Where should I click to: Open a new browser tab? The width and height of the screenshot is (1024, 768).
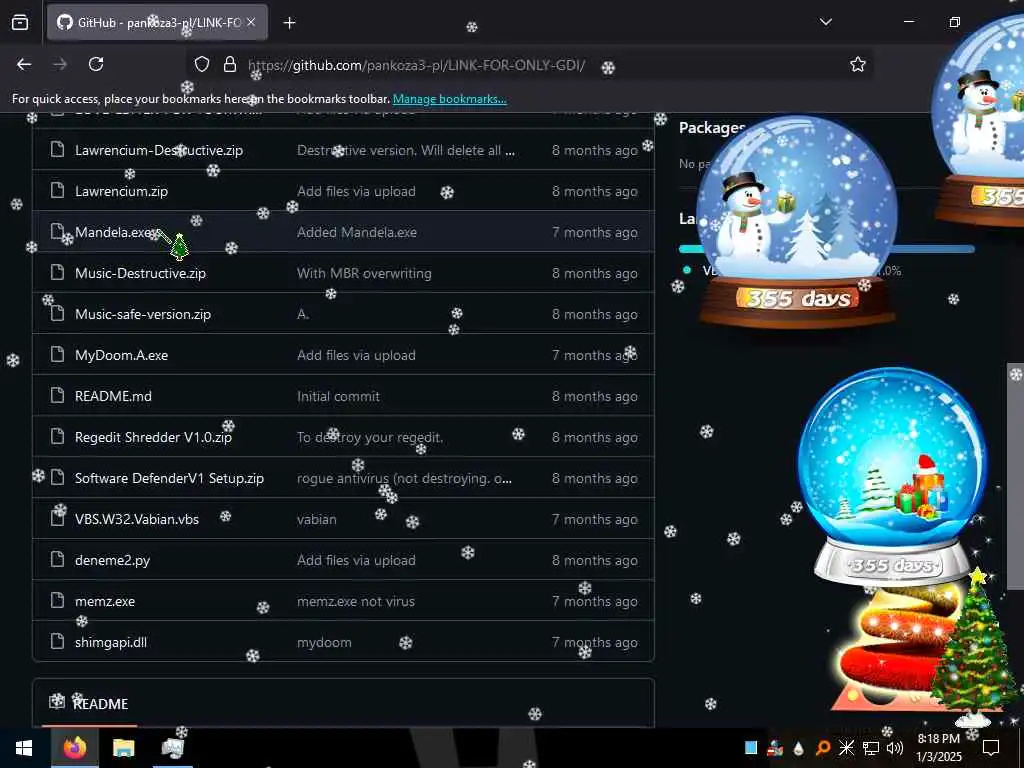(x=289, y=23)
